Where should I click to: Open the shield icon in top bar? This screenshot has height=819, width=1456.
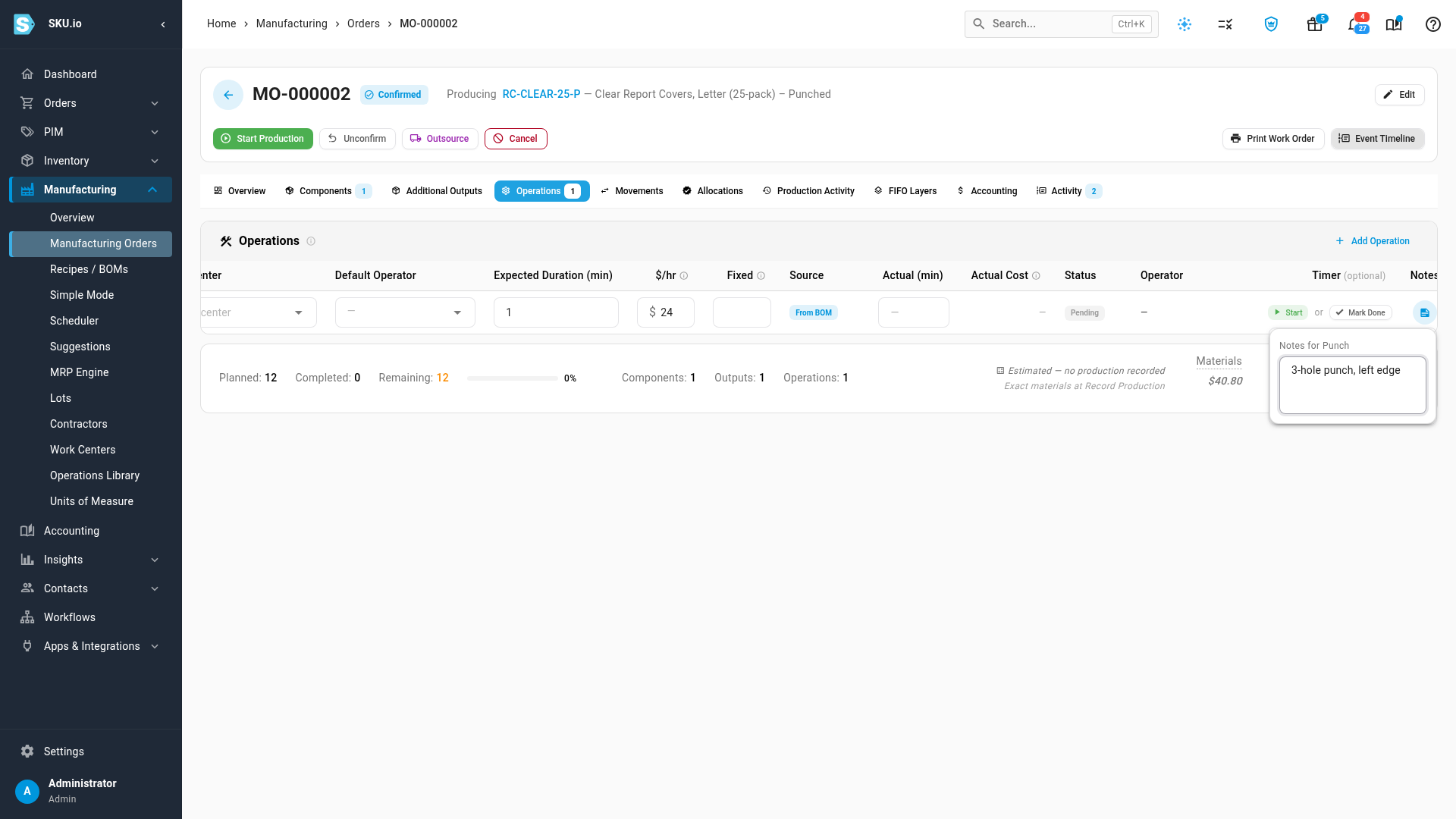tap(1271, 24)
